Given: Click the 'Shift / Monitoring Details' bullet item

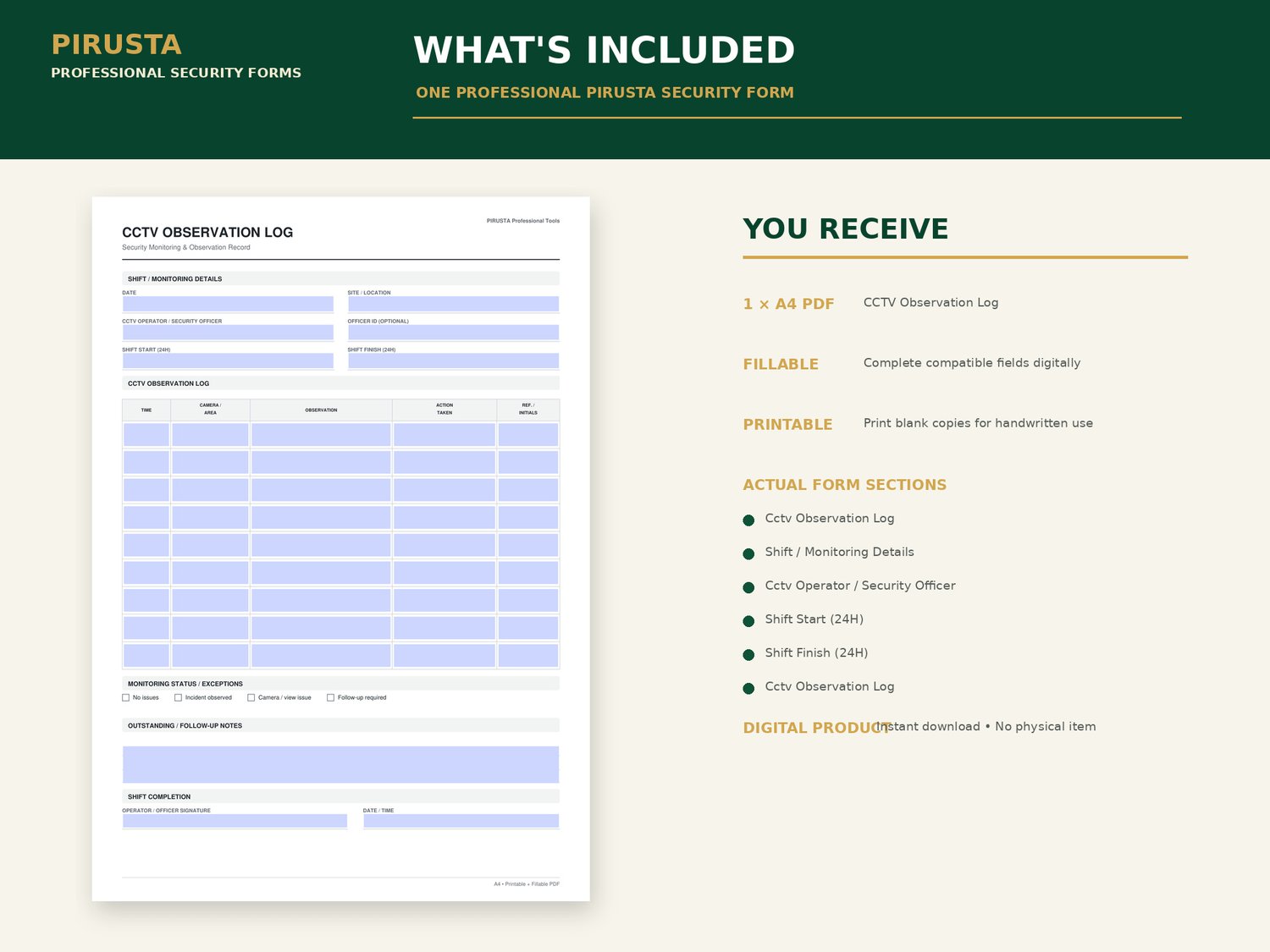Looking at the screenshot, I should (839, 552).
